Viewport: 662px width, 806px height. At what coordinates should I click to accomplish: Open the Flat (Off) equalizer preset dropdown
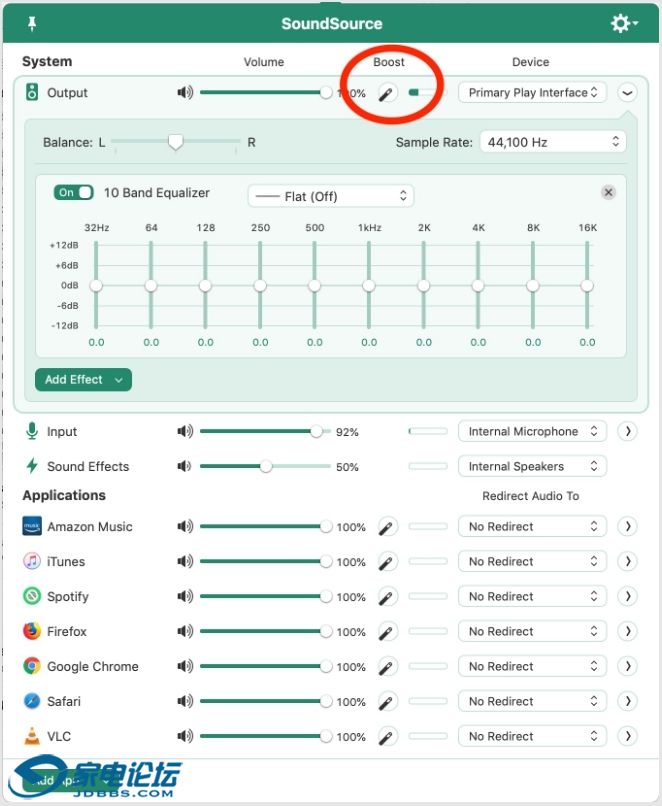pyautogui.click(x=331, y=196)
